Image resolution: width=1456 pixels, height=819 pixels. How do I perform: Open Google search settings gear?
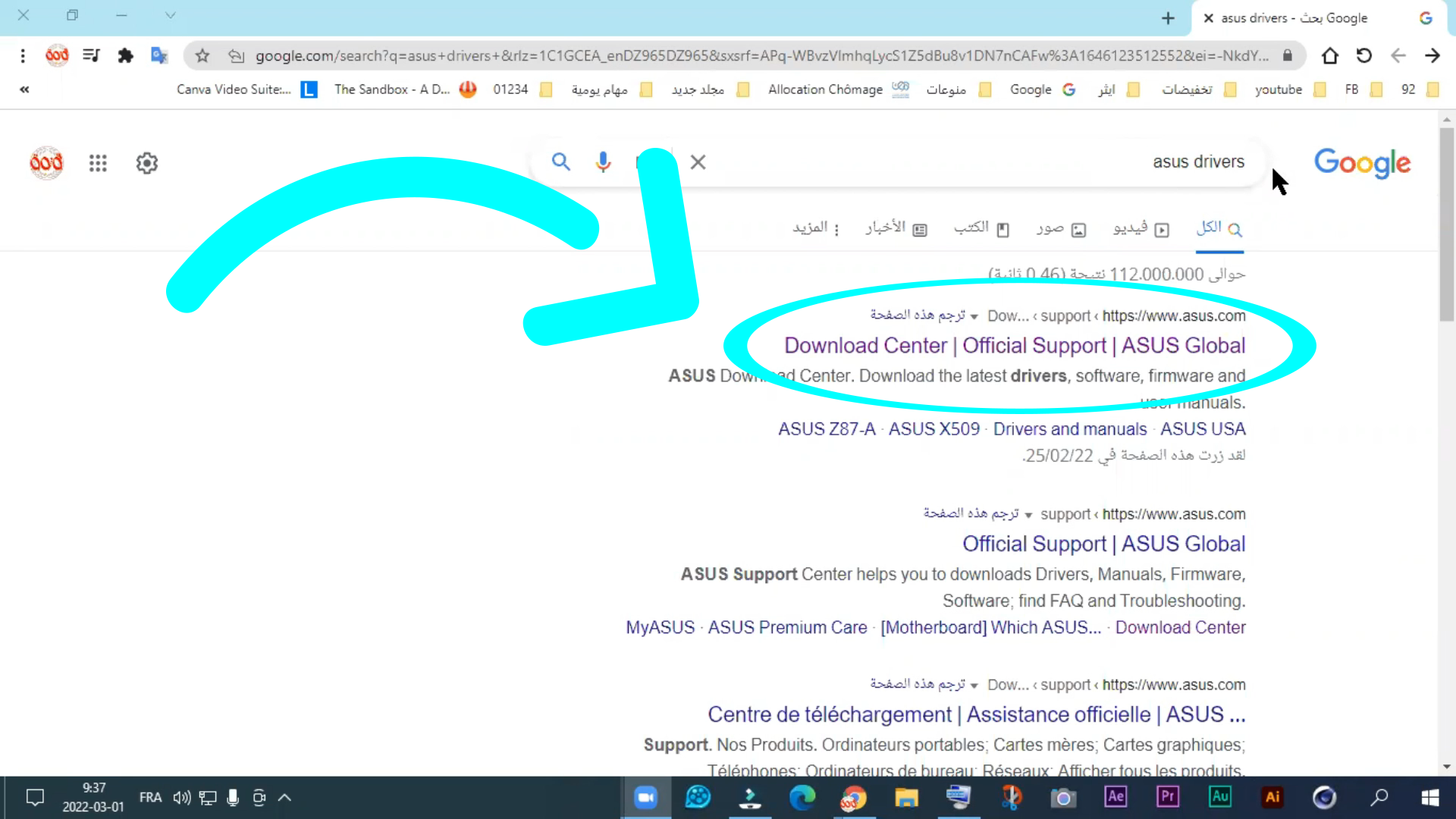coord(146,163)
